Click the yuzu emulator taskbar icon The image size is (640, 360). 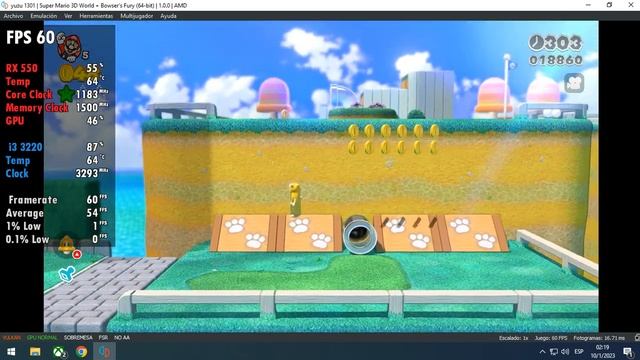(104, 351)
